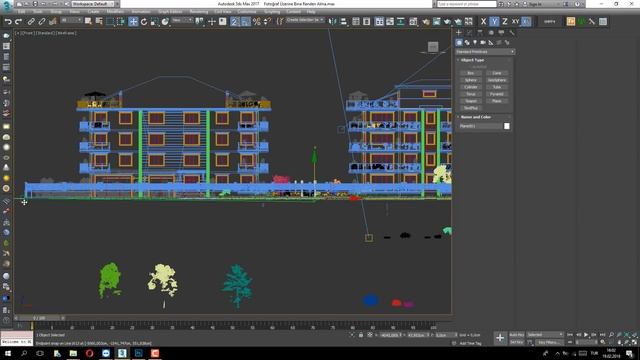Screen dimensions: 640x360
Task: Click the Teapot primitive button
Action: click(471, 101)
